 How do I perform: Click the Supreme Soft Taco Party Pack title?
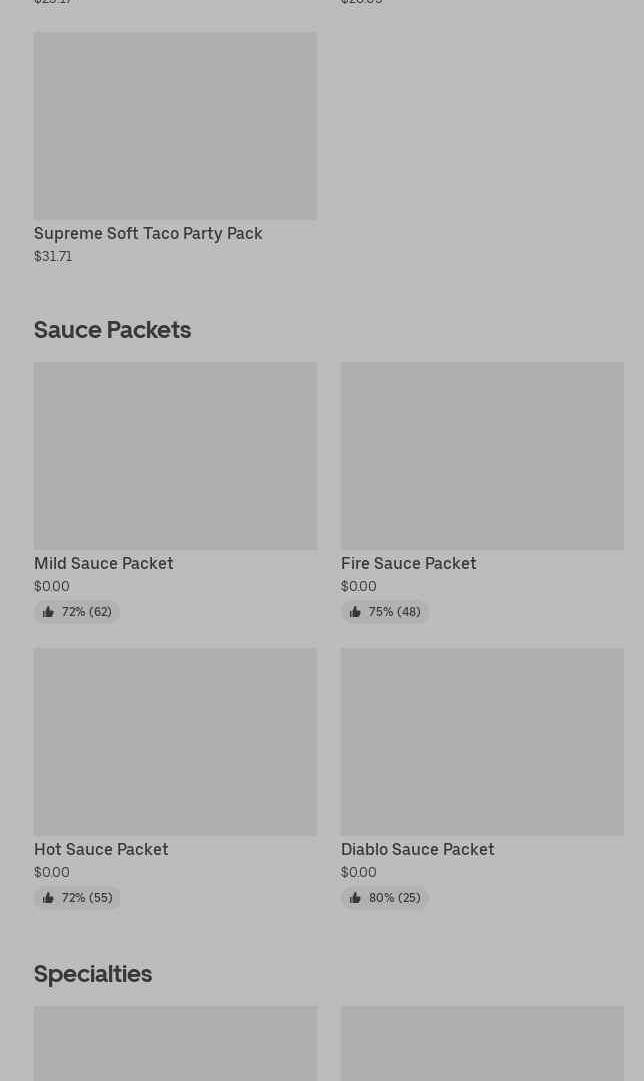[148, 233]
